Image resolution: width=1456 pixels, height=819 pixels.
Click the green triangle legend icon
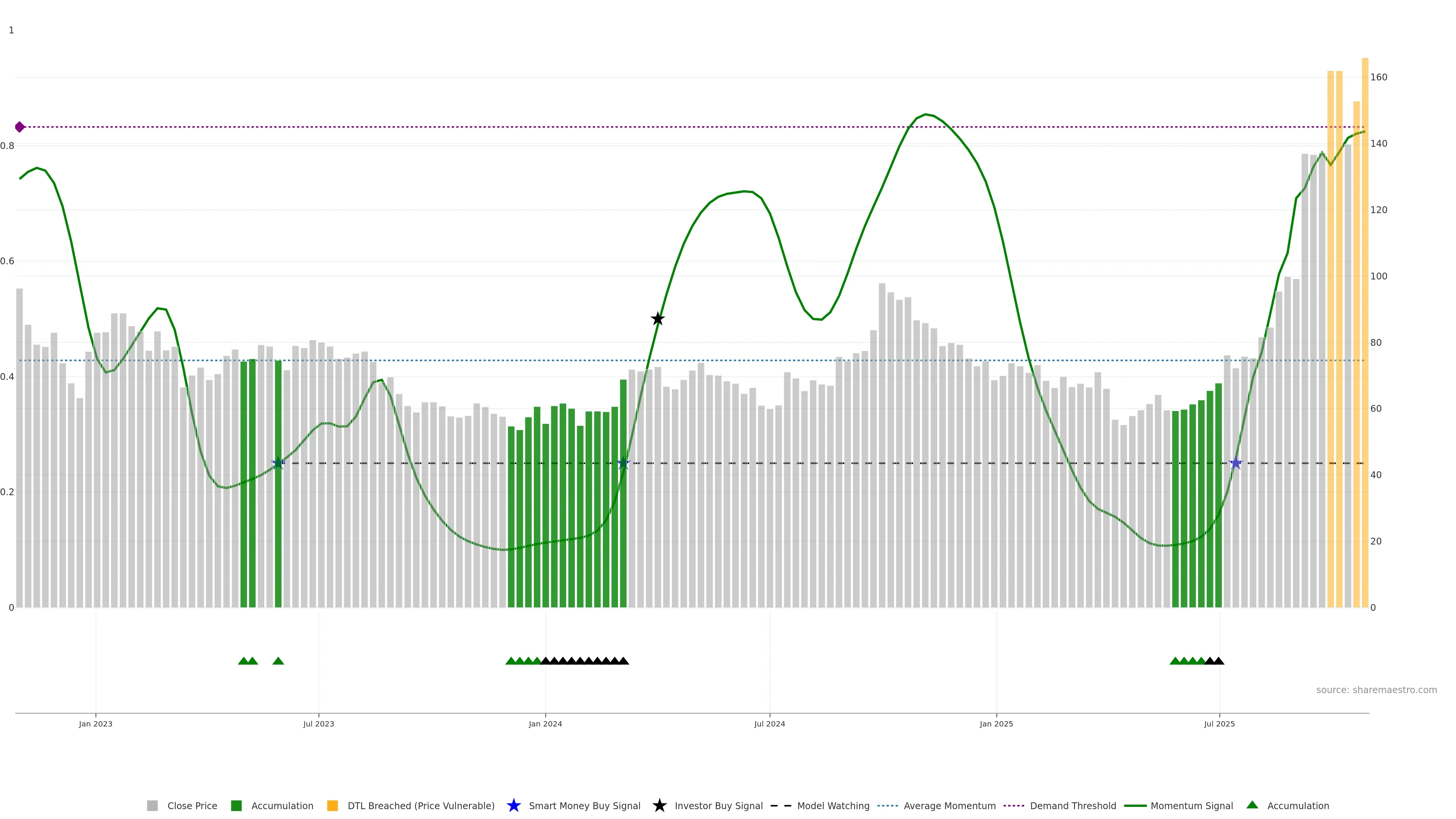(1252, 805)
